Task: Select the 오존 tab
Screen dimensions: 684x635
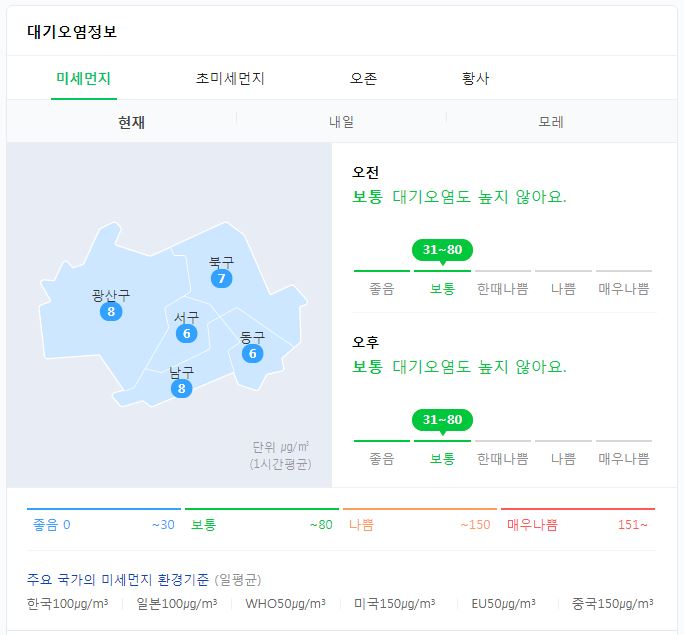Action: (363, 79)
